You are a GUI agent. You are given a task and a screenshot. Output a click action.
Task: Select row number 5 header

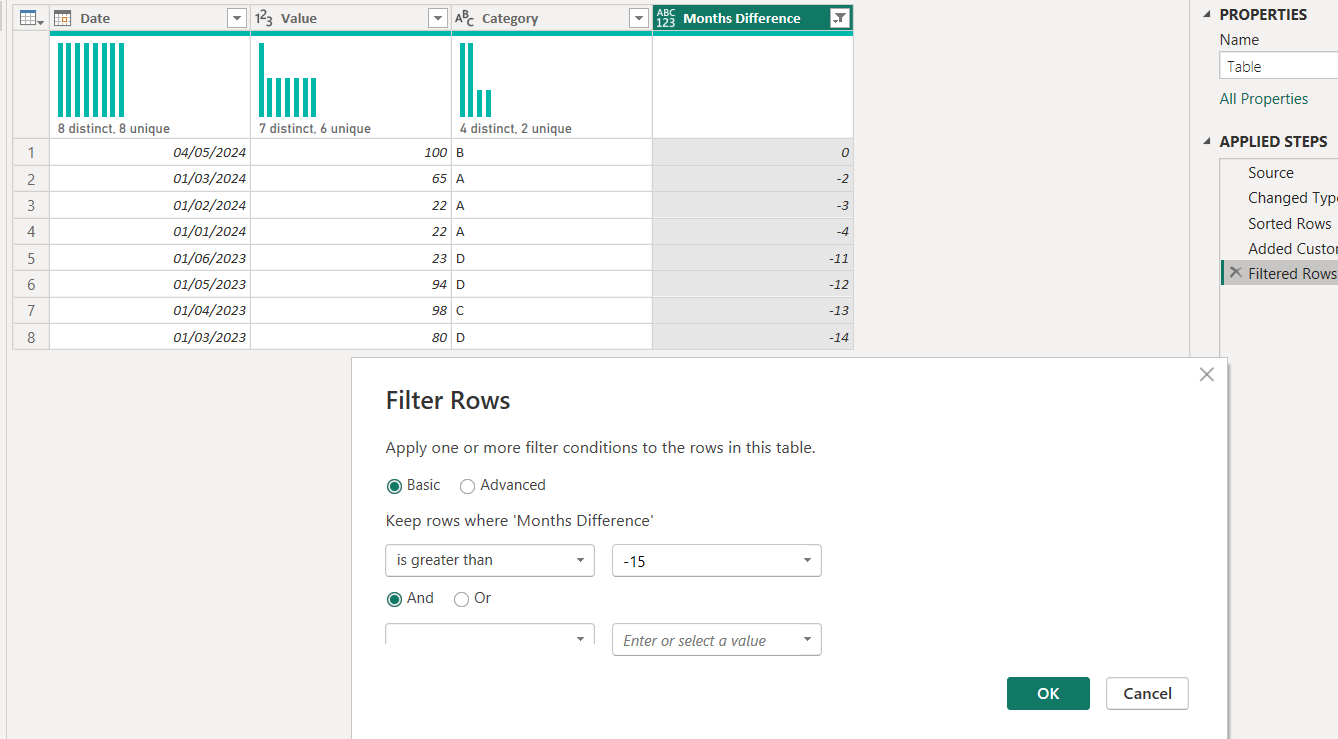click(x=31, y=258)
